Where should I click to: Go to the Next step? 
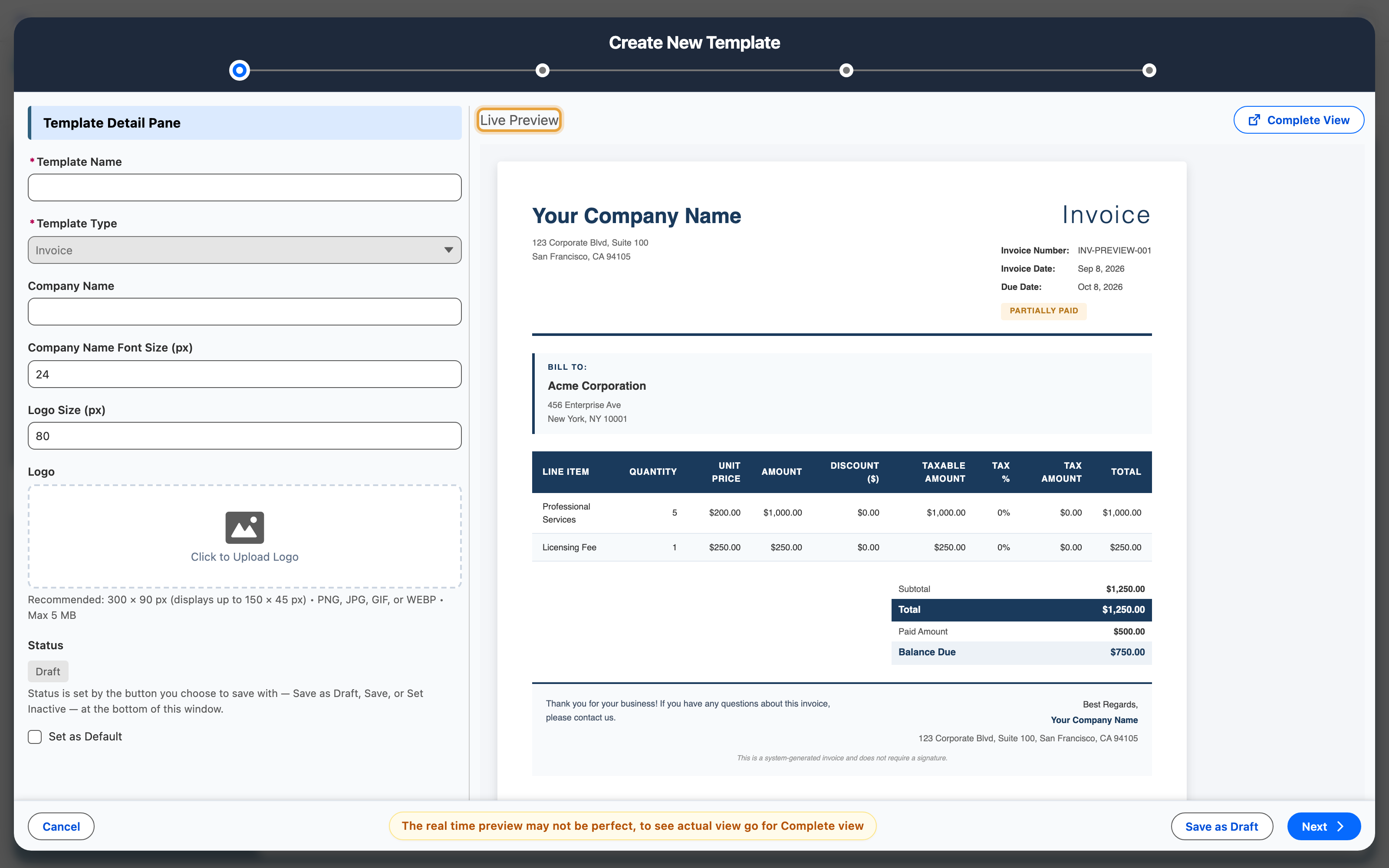pos(1323,826)
